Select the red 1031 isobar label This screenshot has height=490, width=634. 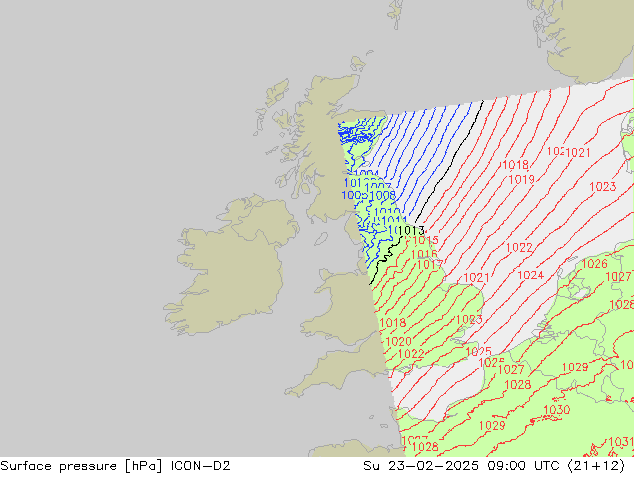pyautogui.click(x=621, y=441)
